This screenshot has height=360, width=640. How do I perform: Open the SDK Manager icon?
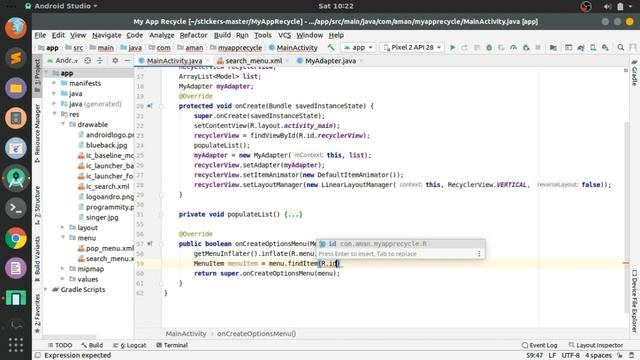[x=605, y=48]
